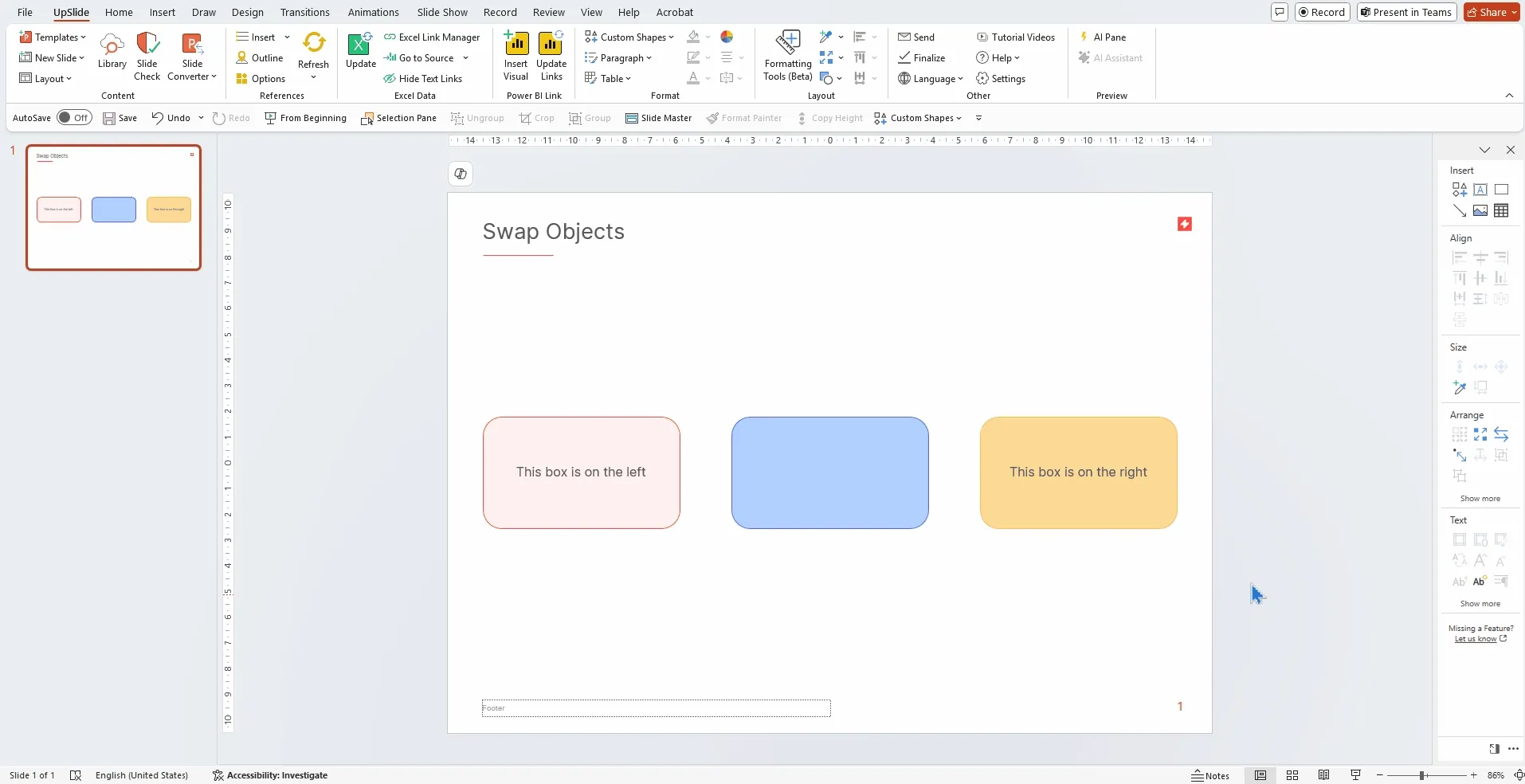Expand the Undo history arrow
1525x784 pixels.
point(201,118)
